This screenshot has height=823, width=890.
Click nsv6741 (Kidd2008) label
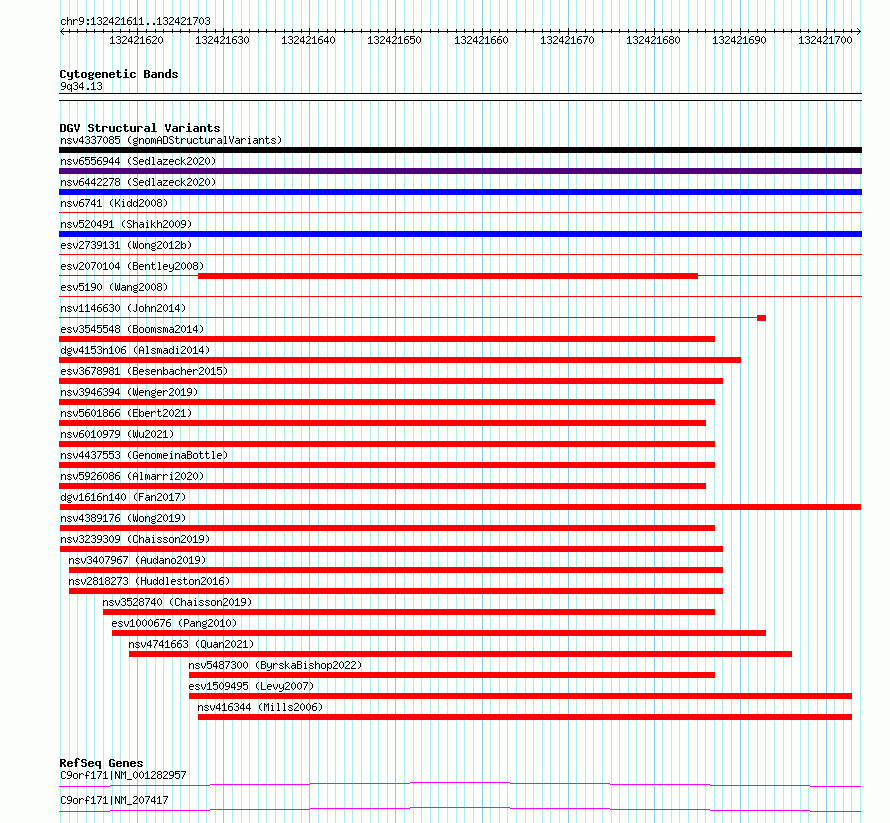pos(114,203)
